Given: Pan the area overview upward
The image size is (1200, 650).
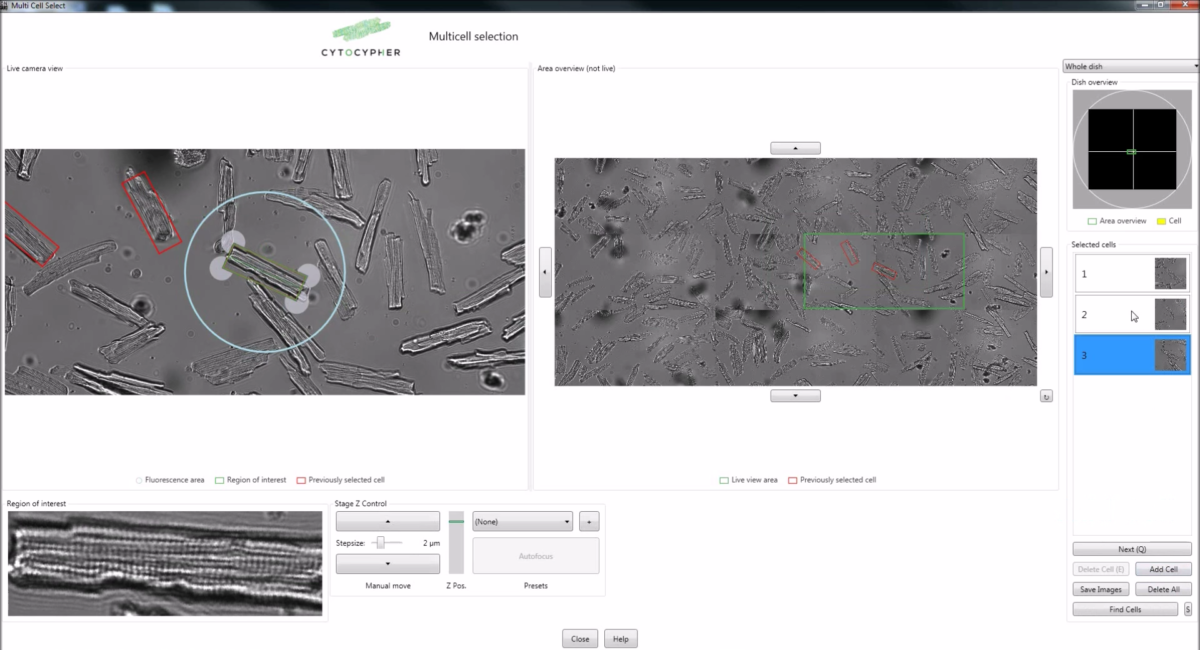Looking at the screenshot, I should point(795,147).
